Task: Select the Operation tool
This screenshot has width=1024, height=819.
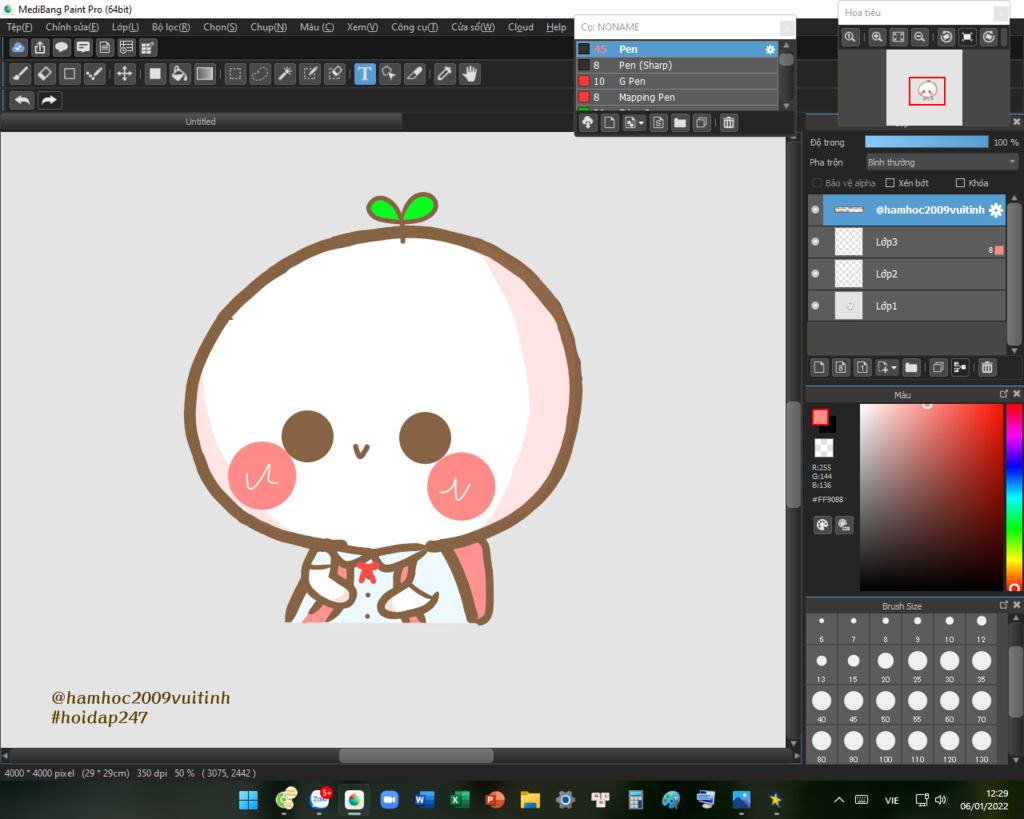Action: pos(389,74)
